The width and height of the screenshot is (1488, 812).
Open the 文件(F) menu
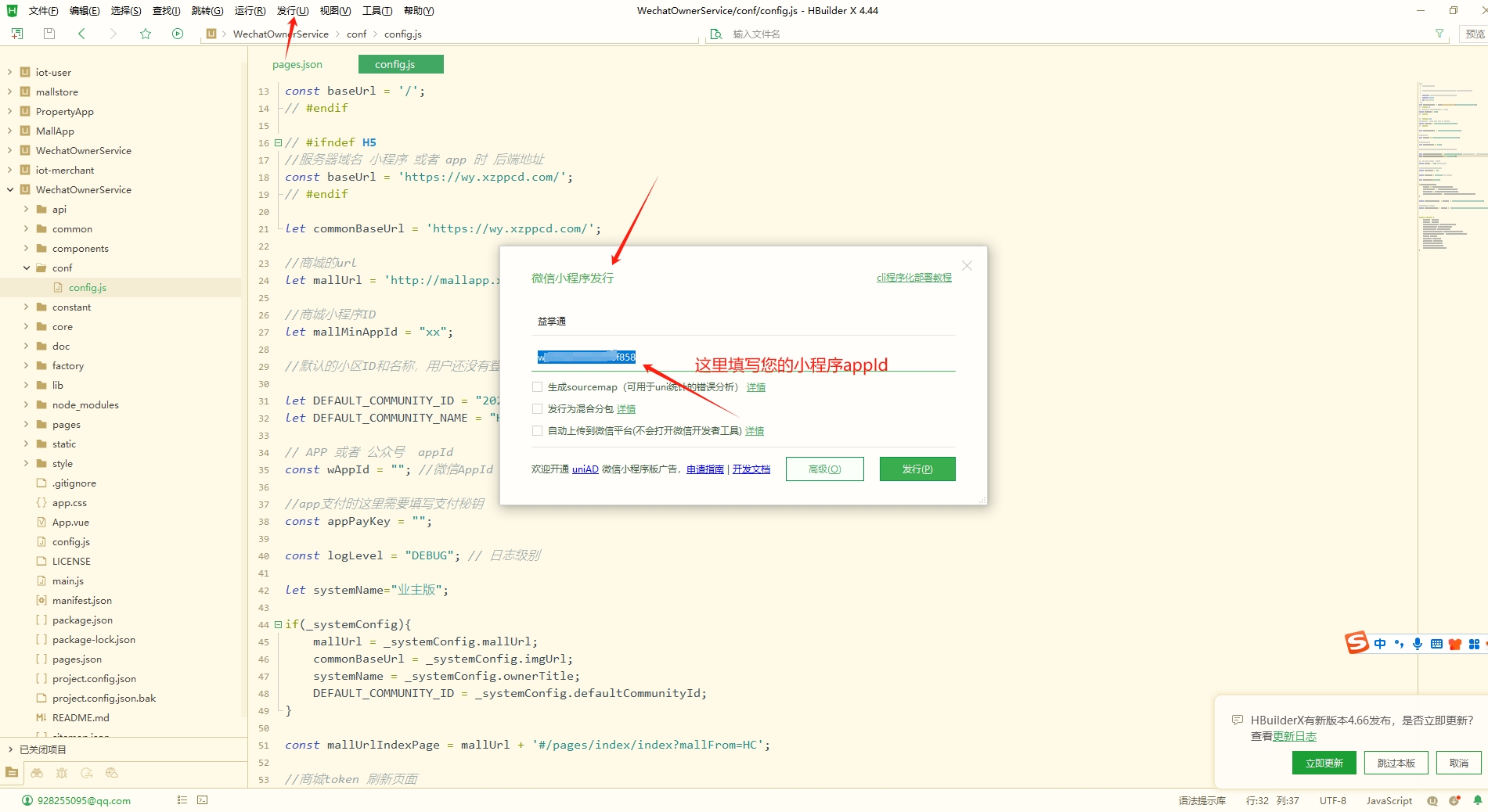(x=44, y=11)
